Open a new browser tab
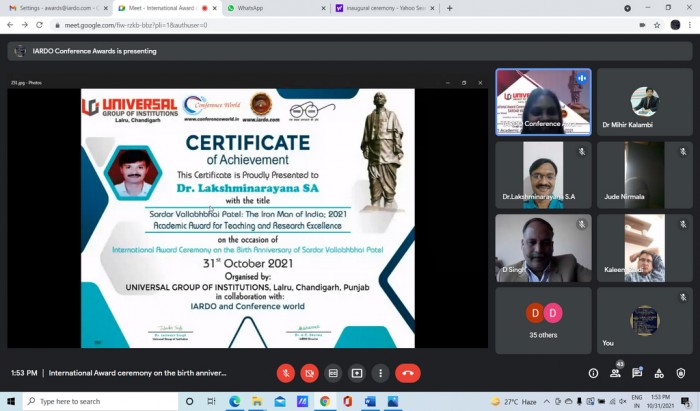Image resolution: width=700 pixels, height=411 pixels. click(x=450, y=8)
